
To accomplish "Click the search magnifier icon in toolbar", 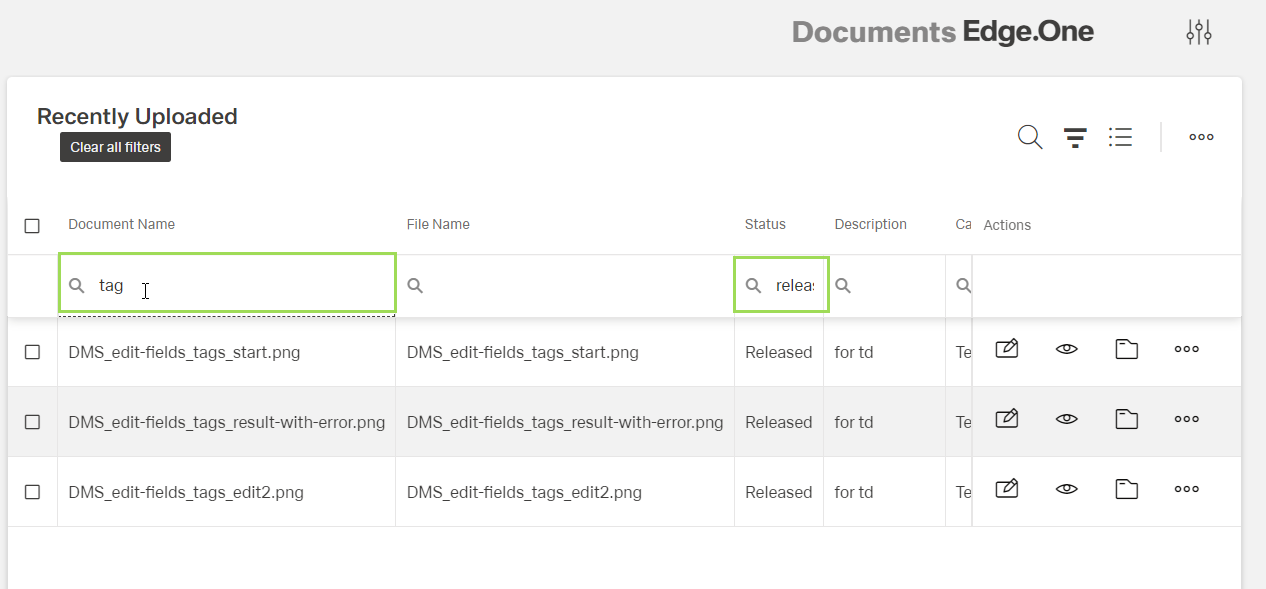I will click(1029, 137).
